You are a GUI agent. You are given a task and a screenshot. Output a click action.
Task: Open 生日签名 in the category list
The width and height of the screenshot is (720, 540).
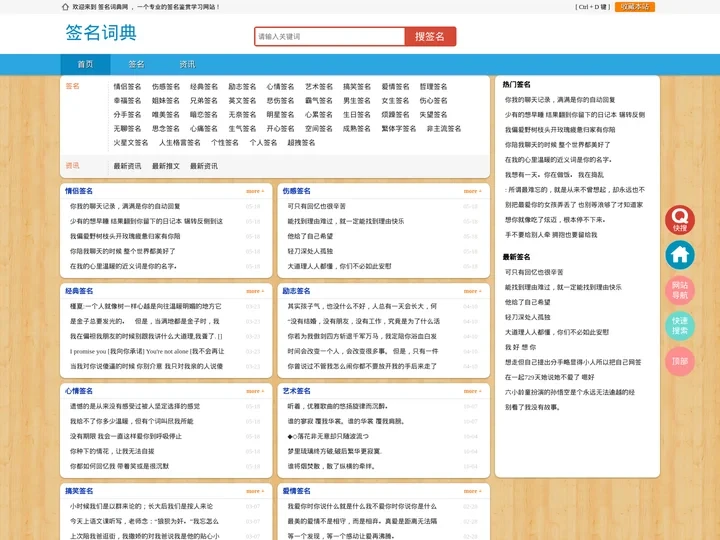pyautogui.click(x=357, y=114)
